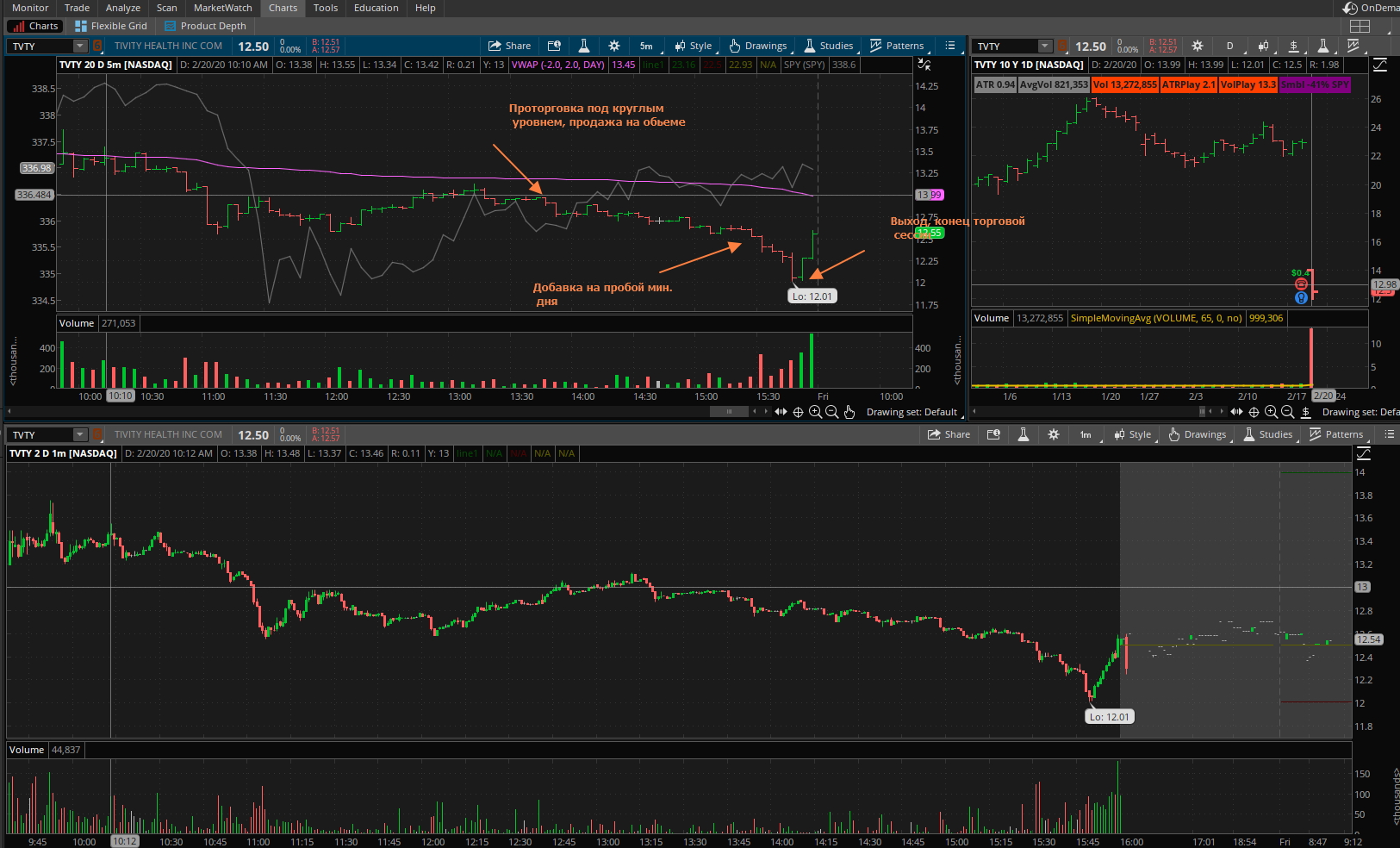1400x848 pixels.
Task: Open Style menu in the 1m chart
Action: [1133, 435]
